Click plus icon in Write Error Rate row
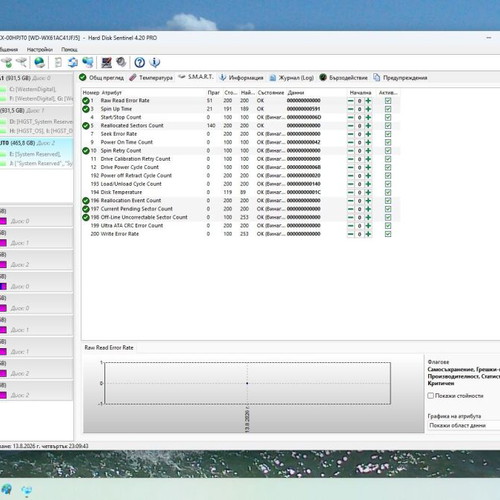Viewport: 500px width, 500px height. [368, 234]
